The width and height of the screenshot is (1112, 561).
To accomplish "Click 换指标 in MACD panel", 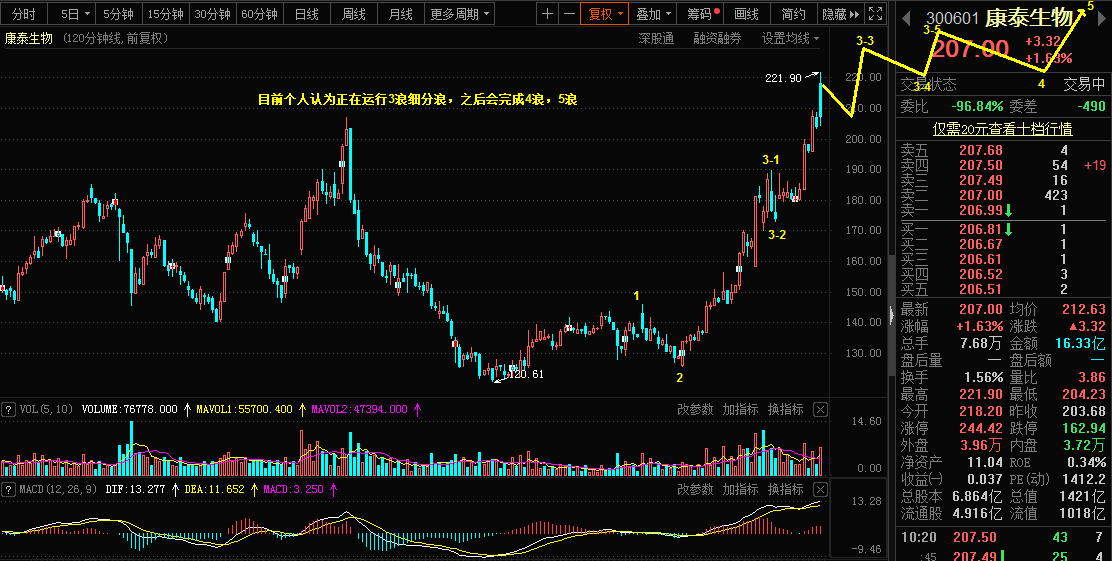I will pyautogui.click(x=786, y=489).
